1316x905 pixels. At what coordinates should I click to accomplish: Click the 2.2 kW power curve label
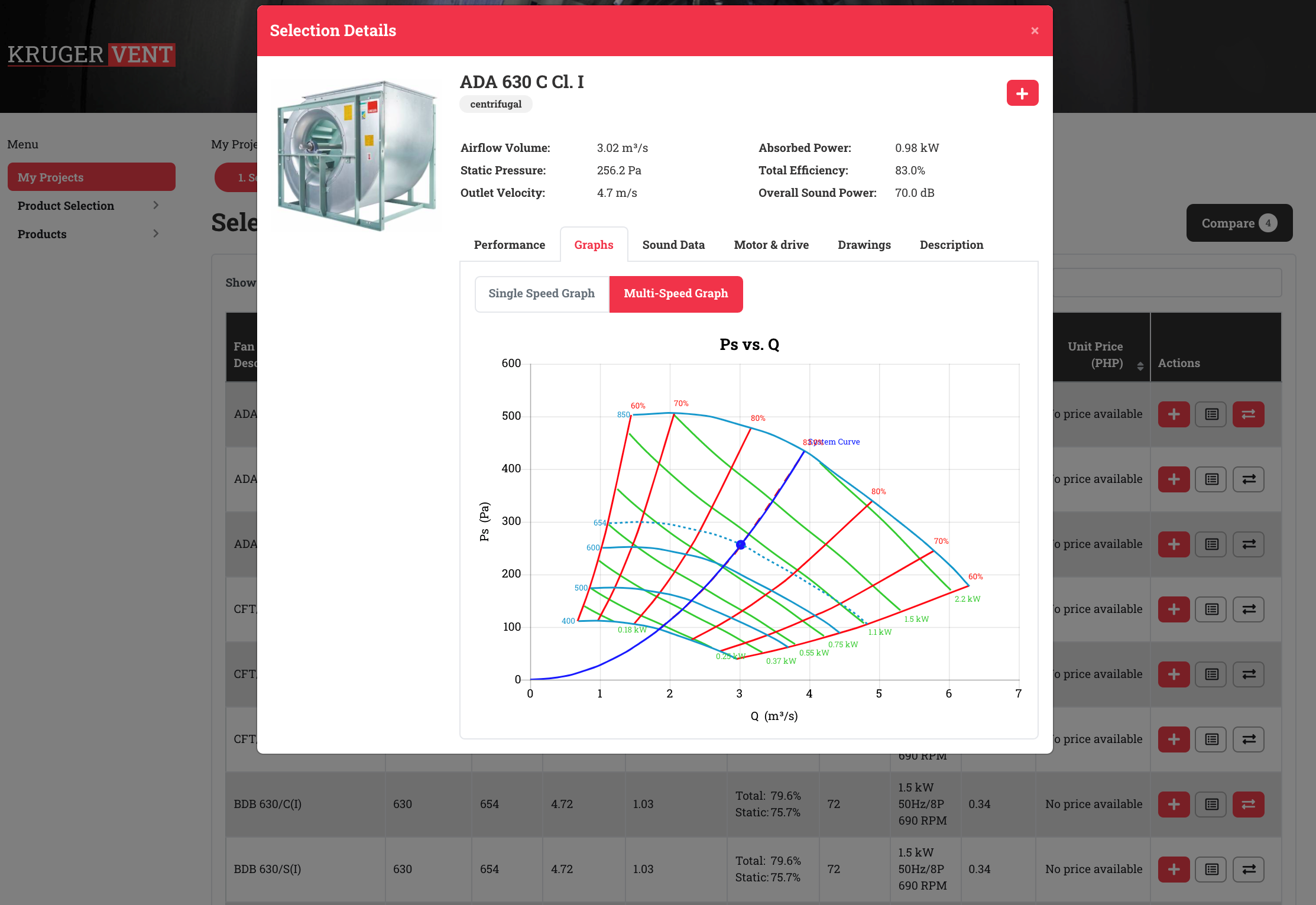pos(967,599)
